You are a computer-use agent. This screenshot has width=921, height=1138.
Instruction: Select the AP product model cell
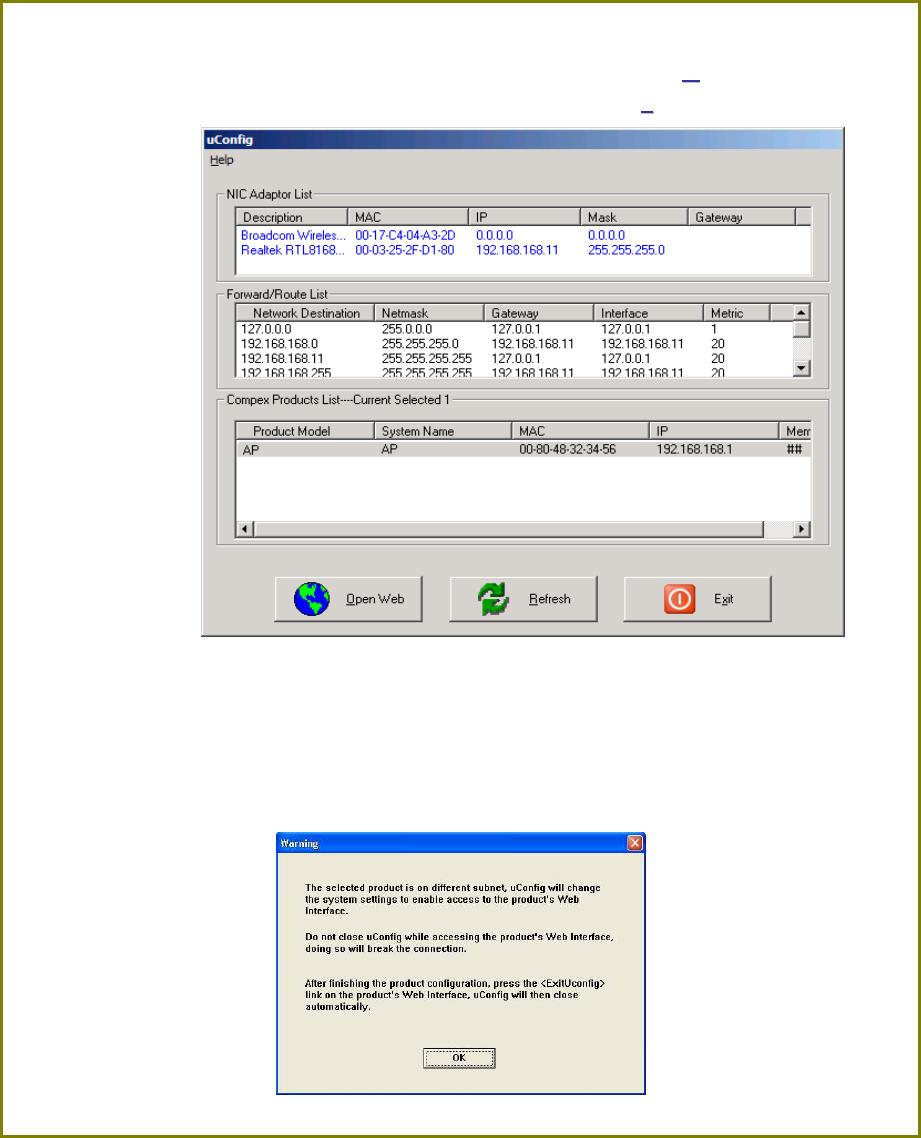(250, 449)
